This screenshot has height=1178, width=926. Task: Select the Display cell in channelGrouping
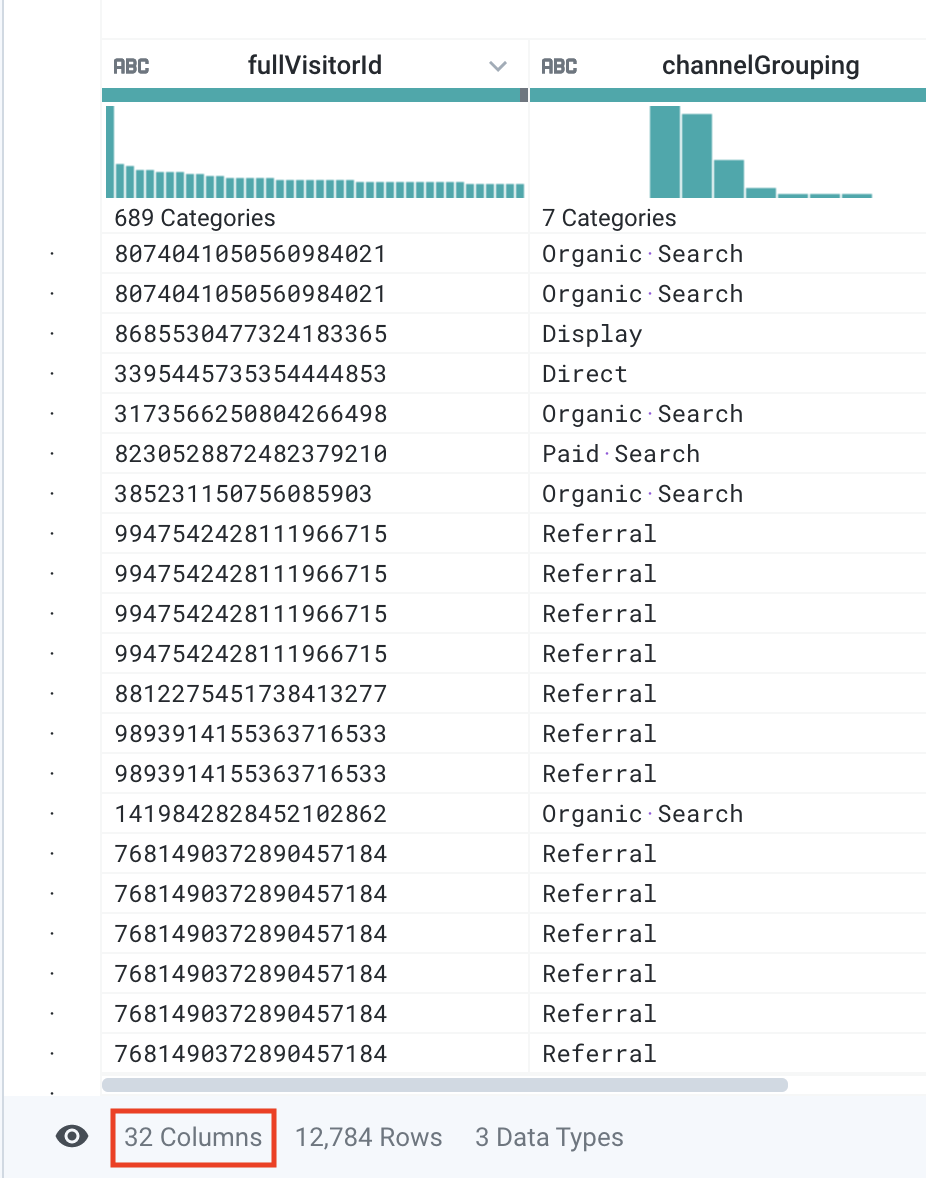(592, 334)
